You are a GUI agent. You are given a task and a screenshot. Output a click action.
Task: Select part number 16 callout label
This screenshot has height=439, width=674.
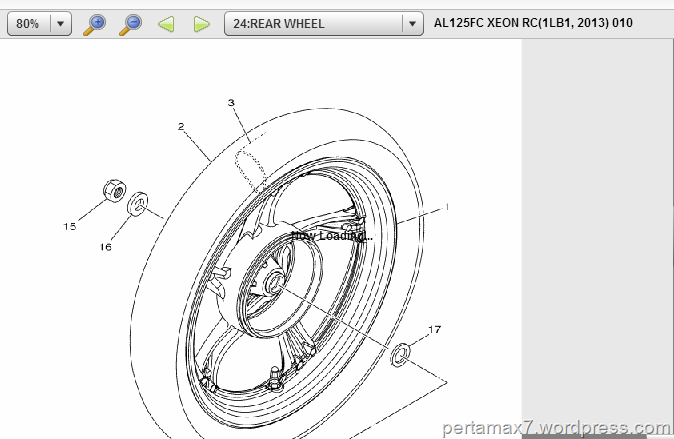coord(106,246)
